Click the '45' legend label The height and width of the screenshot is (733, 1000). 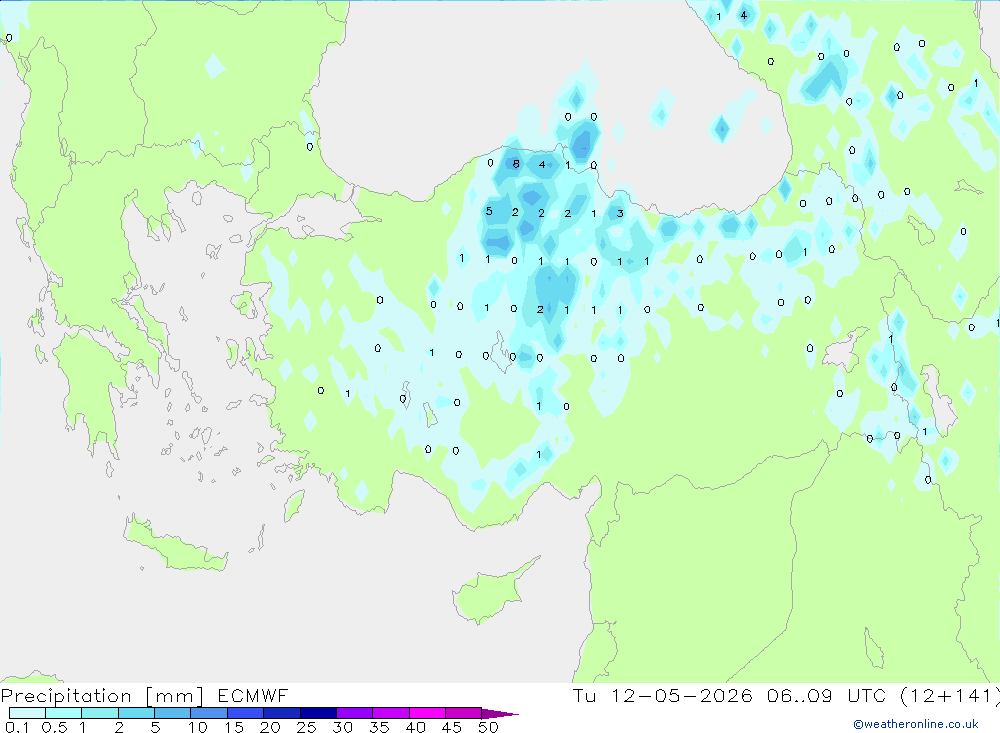pyautogui.click(x=452, y=727)
